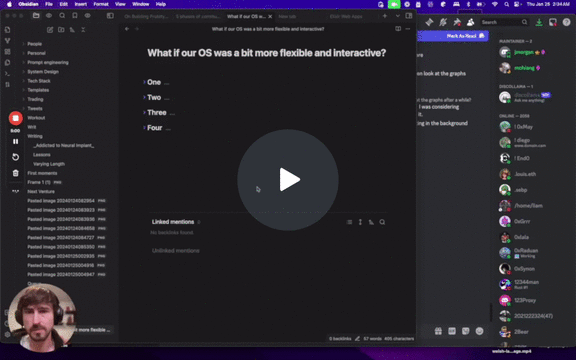This screenshot has width=576, height=360.
Task: Open the tab list dropdown chevron
Action: (x=397, y=16)
